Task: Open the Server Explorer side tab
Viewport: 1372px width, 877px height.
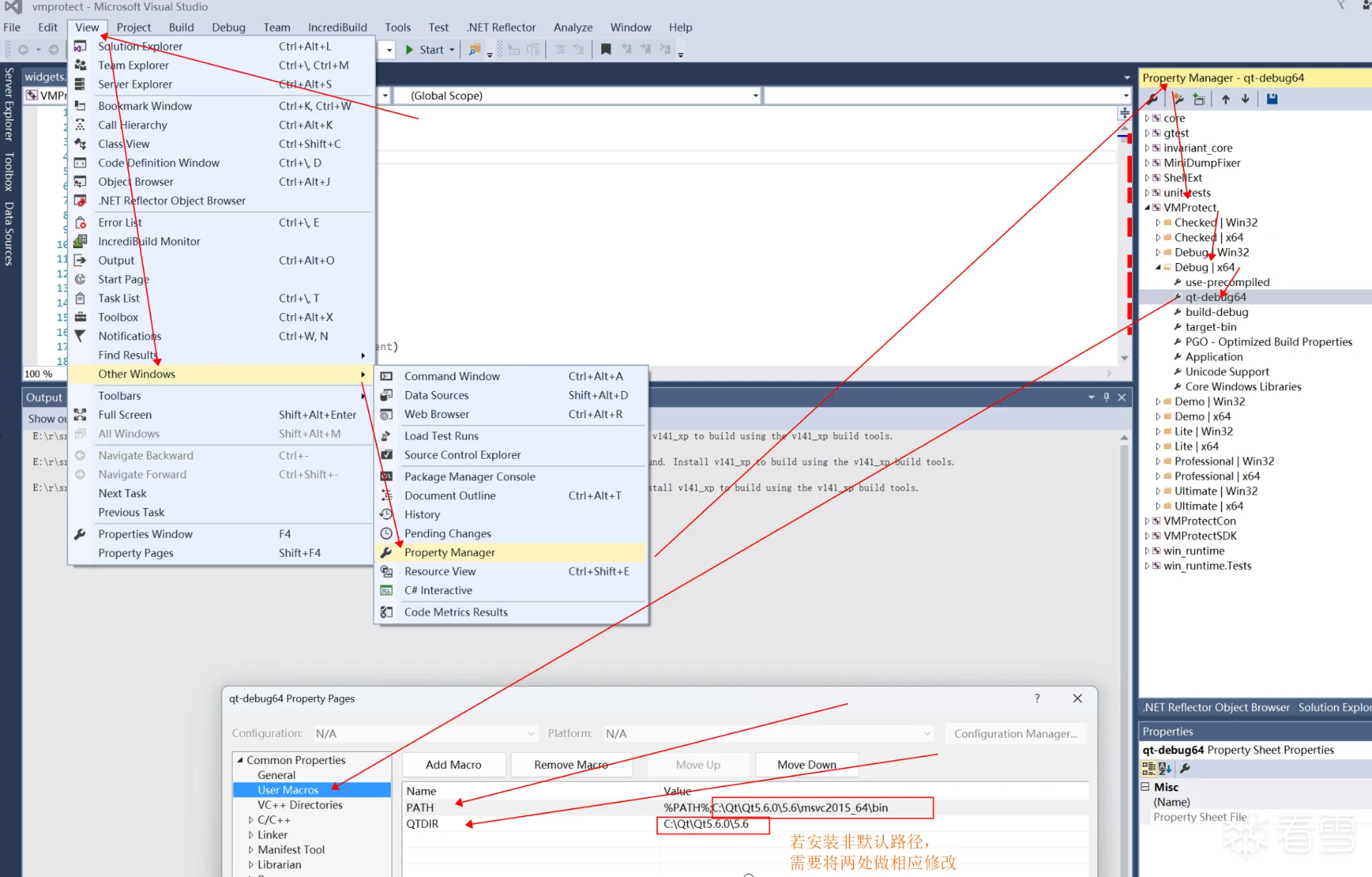Action: pyautogui.click(x=9, y=104)
